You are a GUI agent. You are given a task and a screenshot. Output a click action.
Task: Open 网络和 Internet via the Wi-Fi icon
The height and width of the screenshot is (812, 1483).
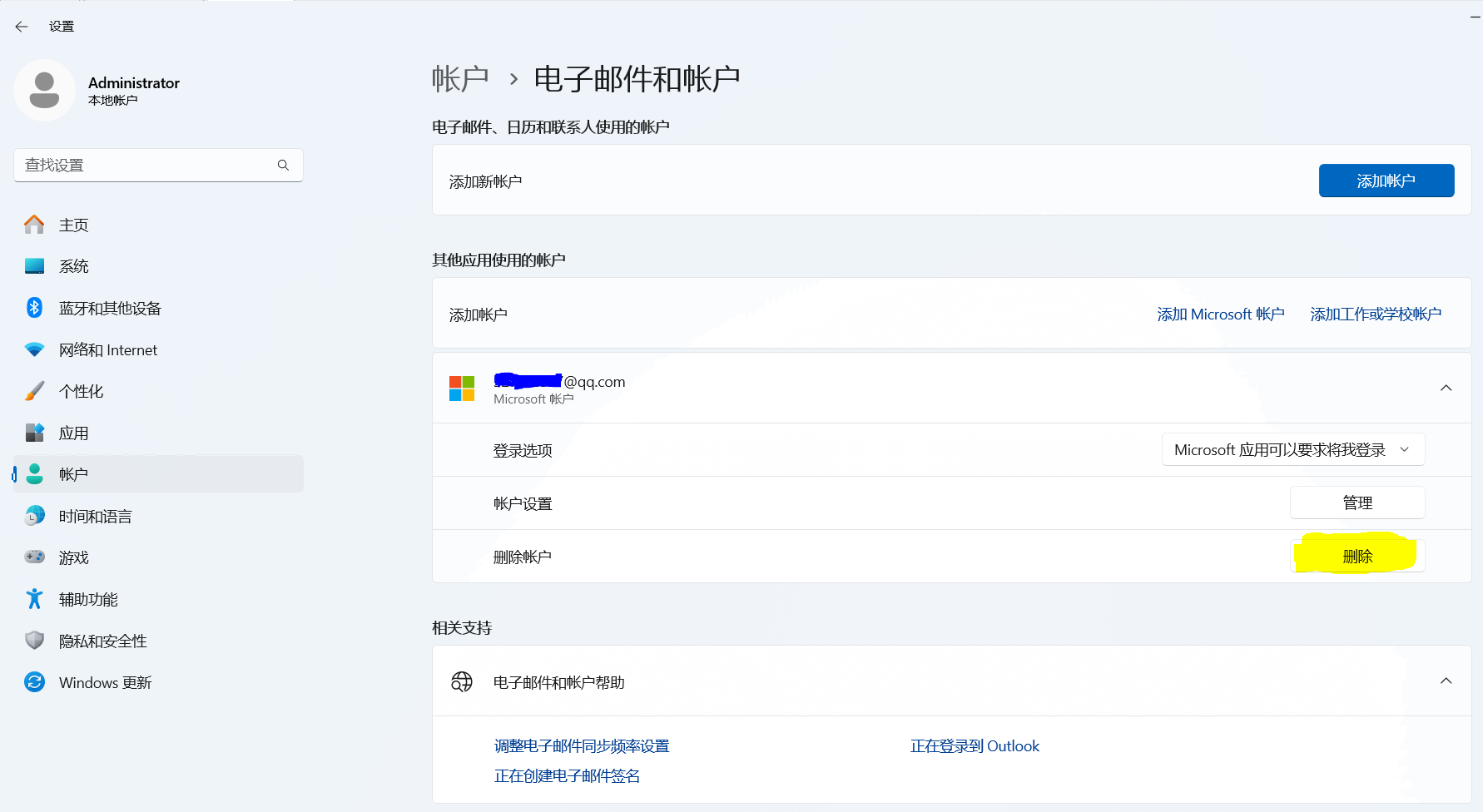(34, 349)
